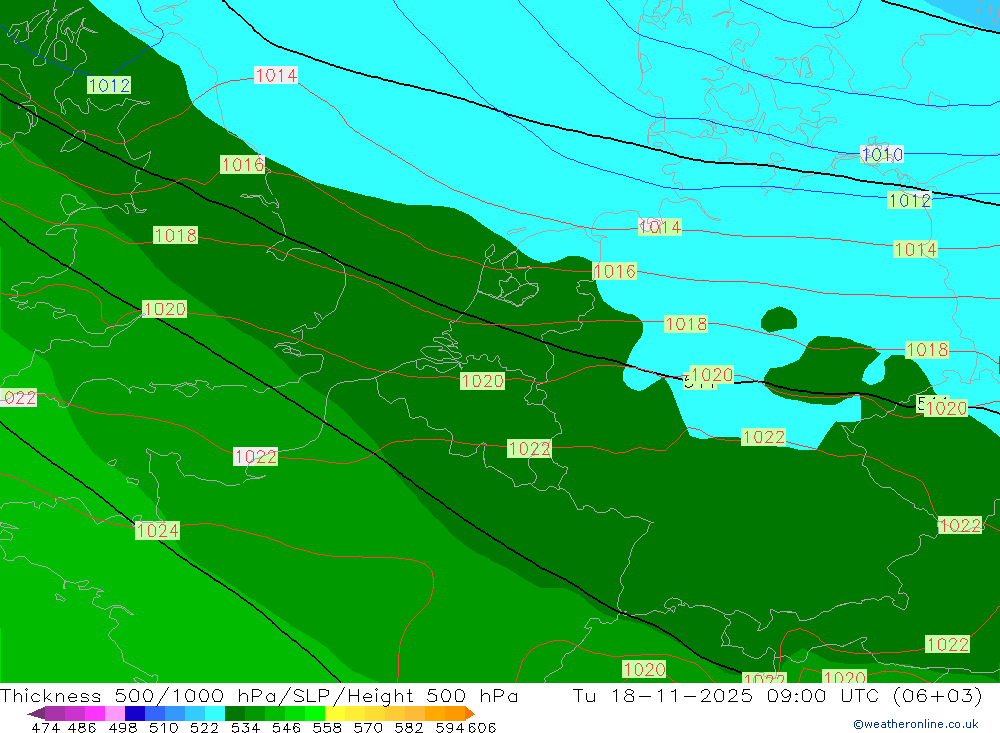
Task: Pick the bright yellow legend swatch
Action: pyautogui.click(x=335, y=713)
